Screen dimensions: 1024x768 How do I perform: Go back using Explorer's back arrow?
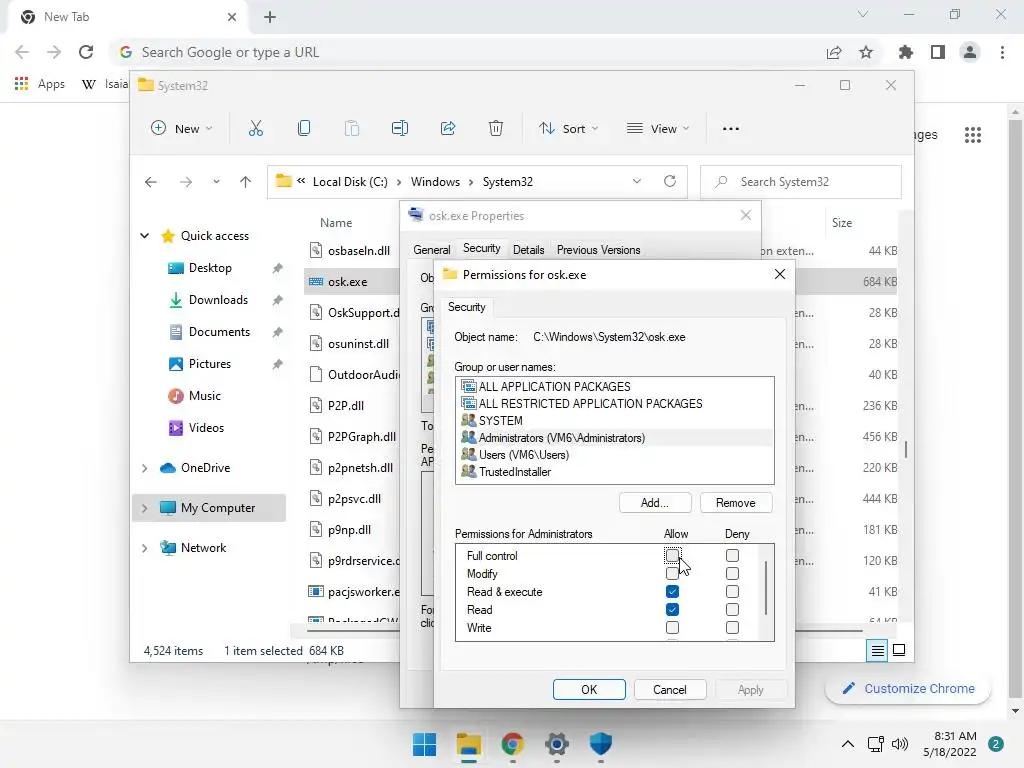tap(151, 182)
